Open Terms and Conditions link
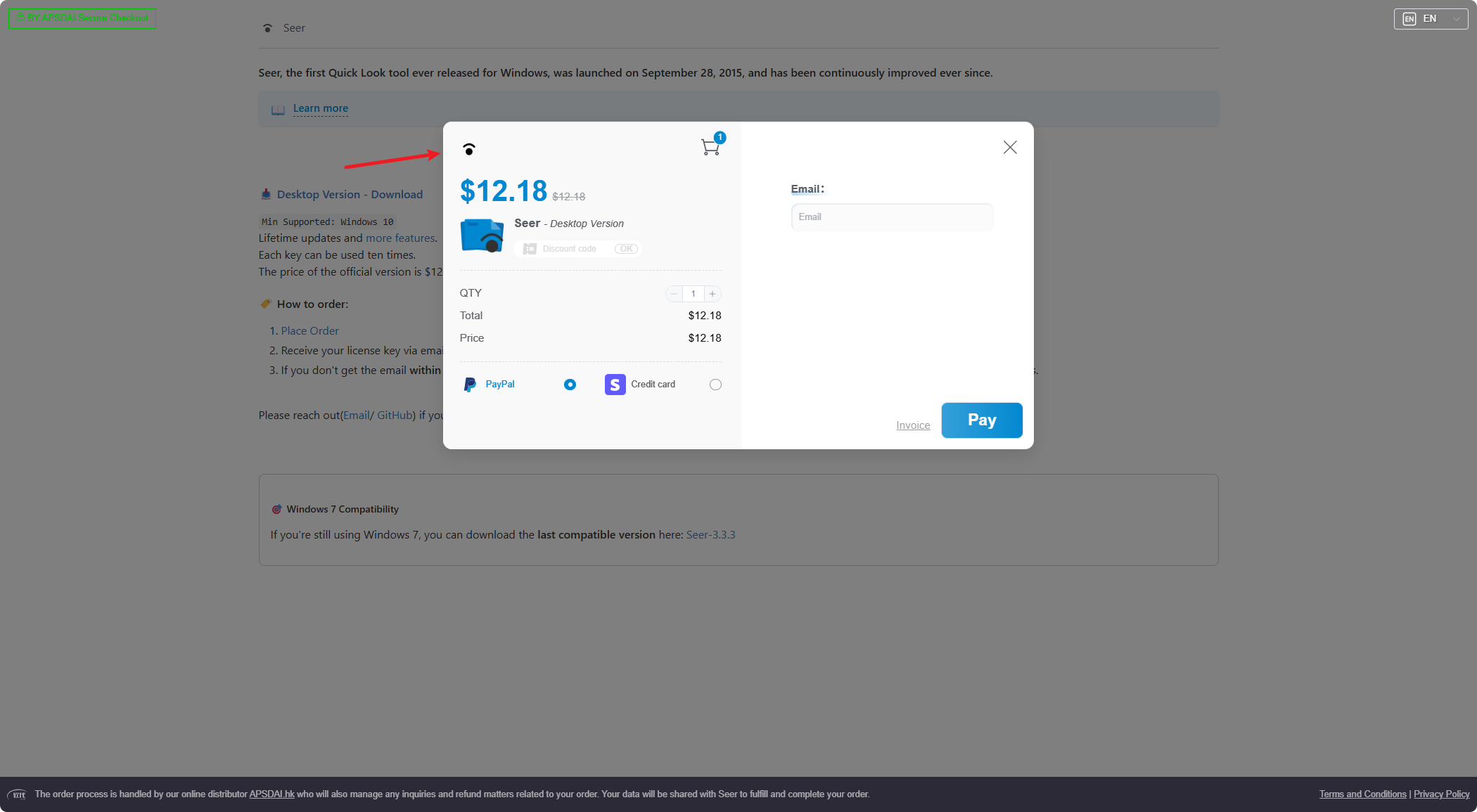 point(1362,794)
